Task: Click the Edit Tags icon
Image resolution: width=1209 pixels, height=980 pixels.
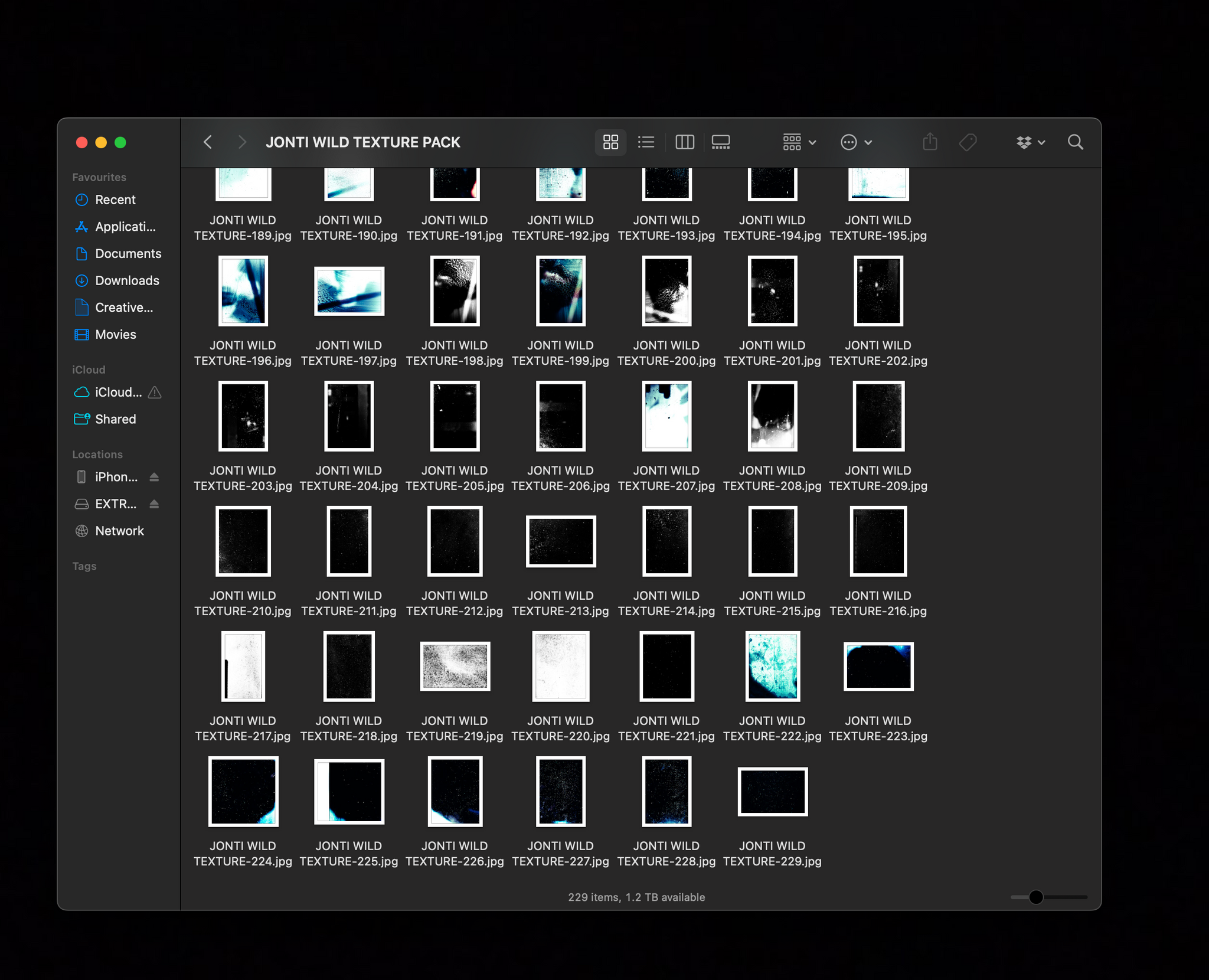Action: click(x=968, y=142)
